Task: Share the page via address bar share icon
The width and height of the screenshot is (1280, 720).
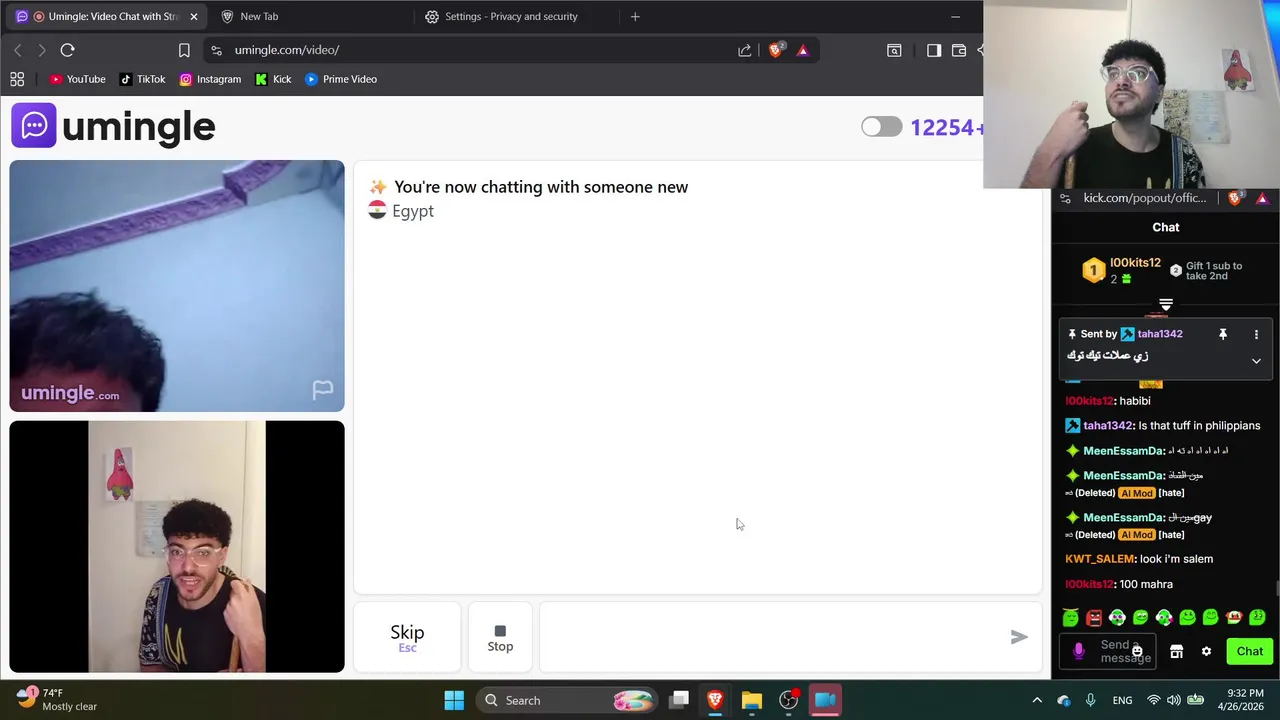Action: pyautogui.click(x=745, y=50)
